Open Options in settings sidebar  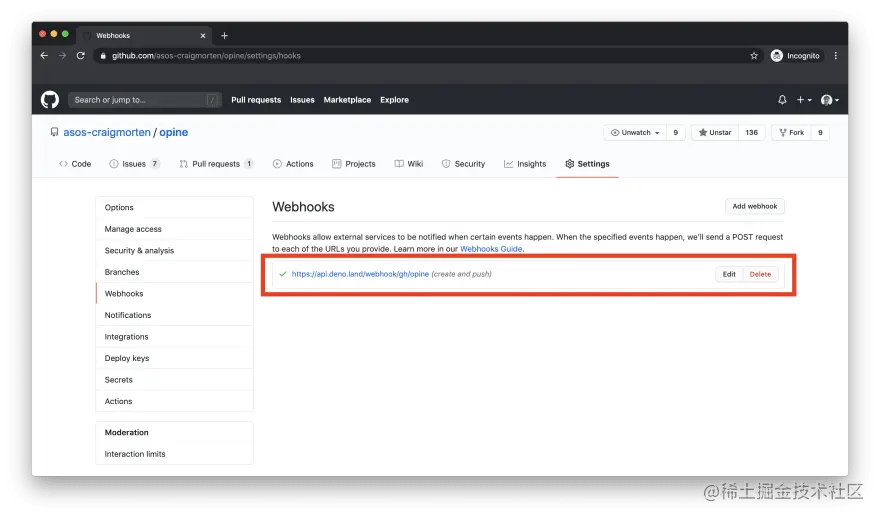(x=175, y=208)
